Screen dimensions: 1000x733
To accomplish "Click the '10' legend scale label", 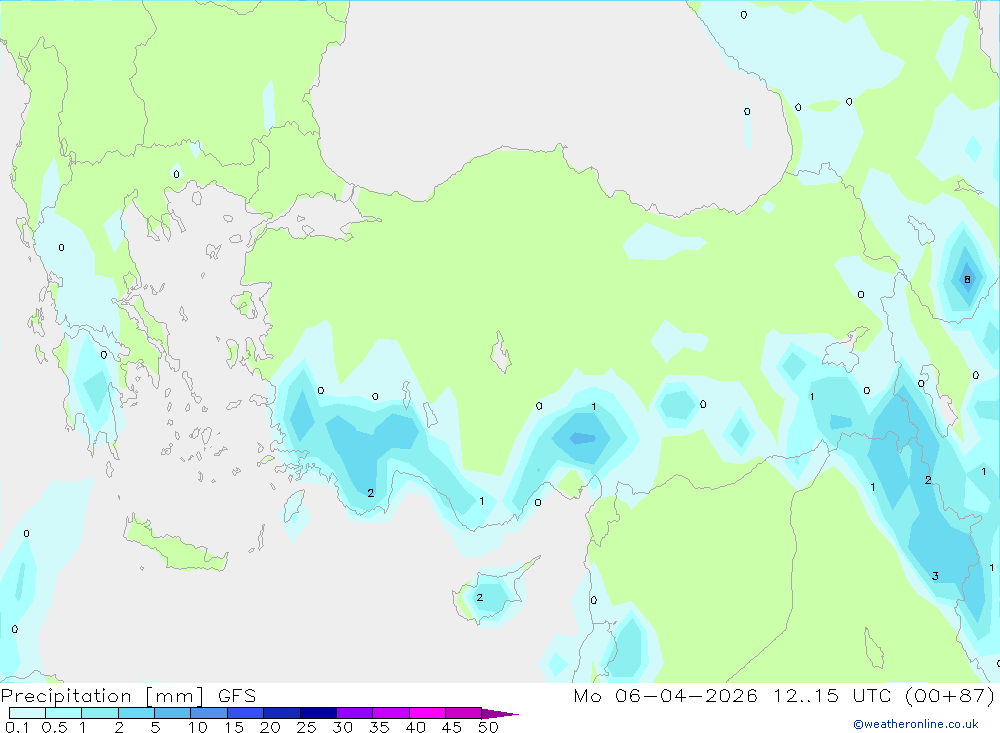I will click(x=198, y=727).
